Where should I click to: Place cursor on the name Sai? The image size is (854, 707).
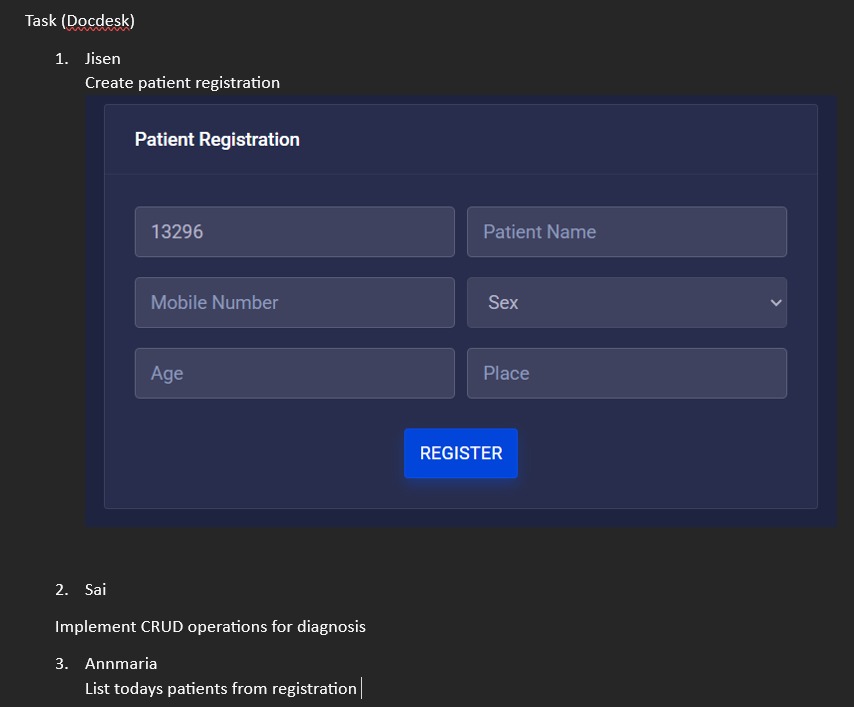click(95, 590)
